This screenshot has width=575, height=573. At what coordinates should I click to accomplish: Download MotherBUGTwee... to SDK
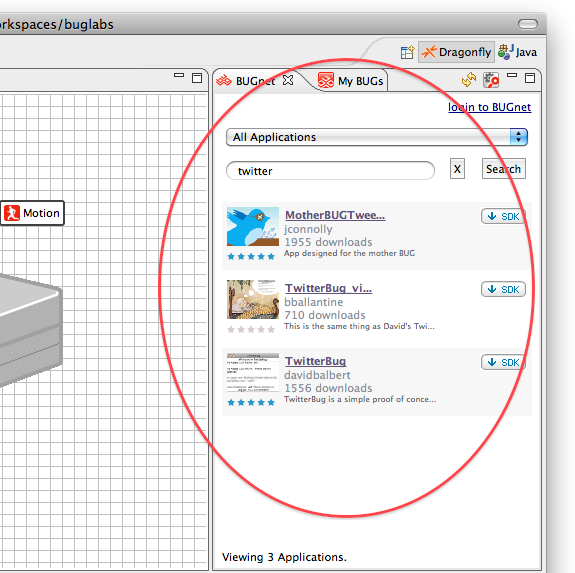pyautogui.click(x=503, y=216)
